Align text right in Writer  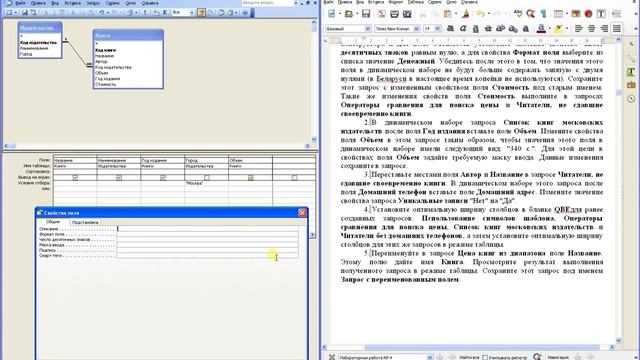coord(604,29)
